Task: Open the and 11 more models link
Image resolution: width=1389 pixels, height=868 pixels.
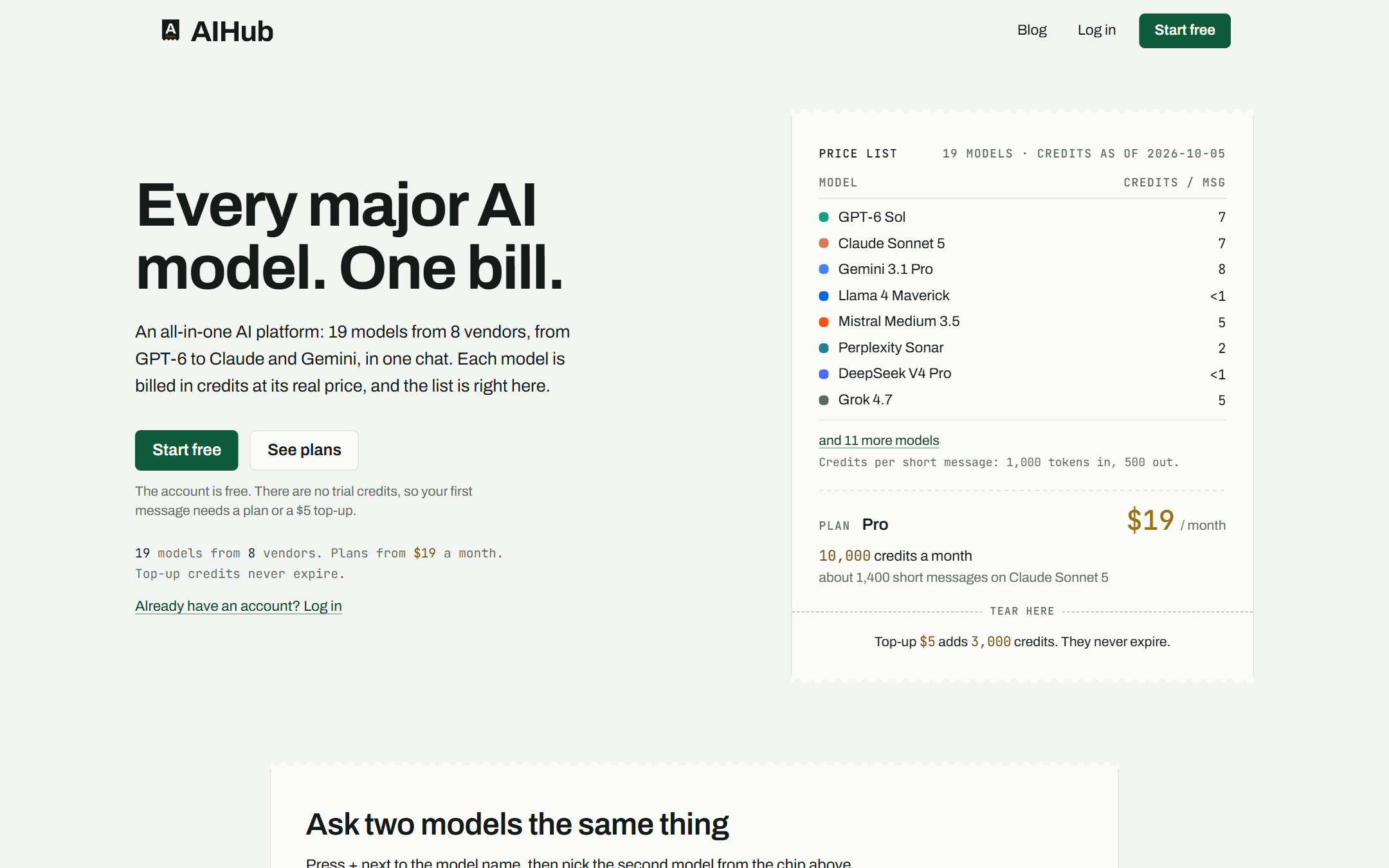Action: tap(878, 440)
